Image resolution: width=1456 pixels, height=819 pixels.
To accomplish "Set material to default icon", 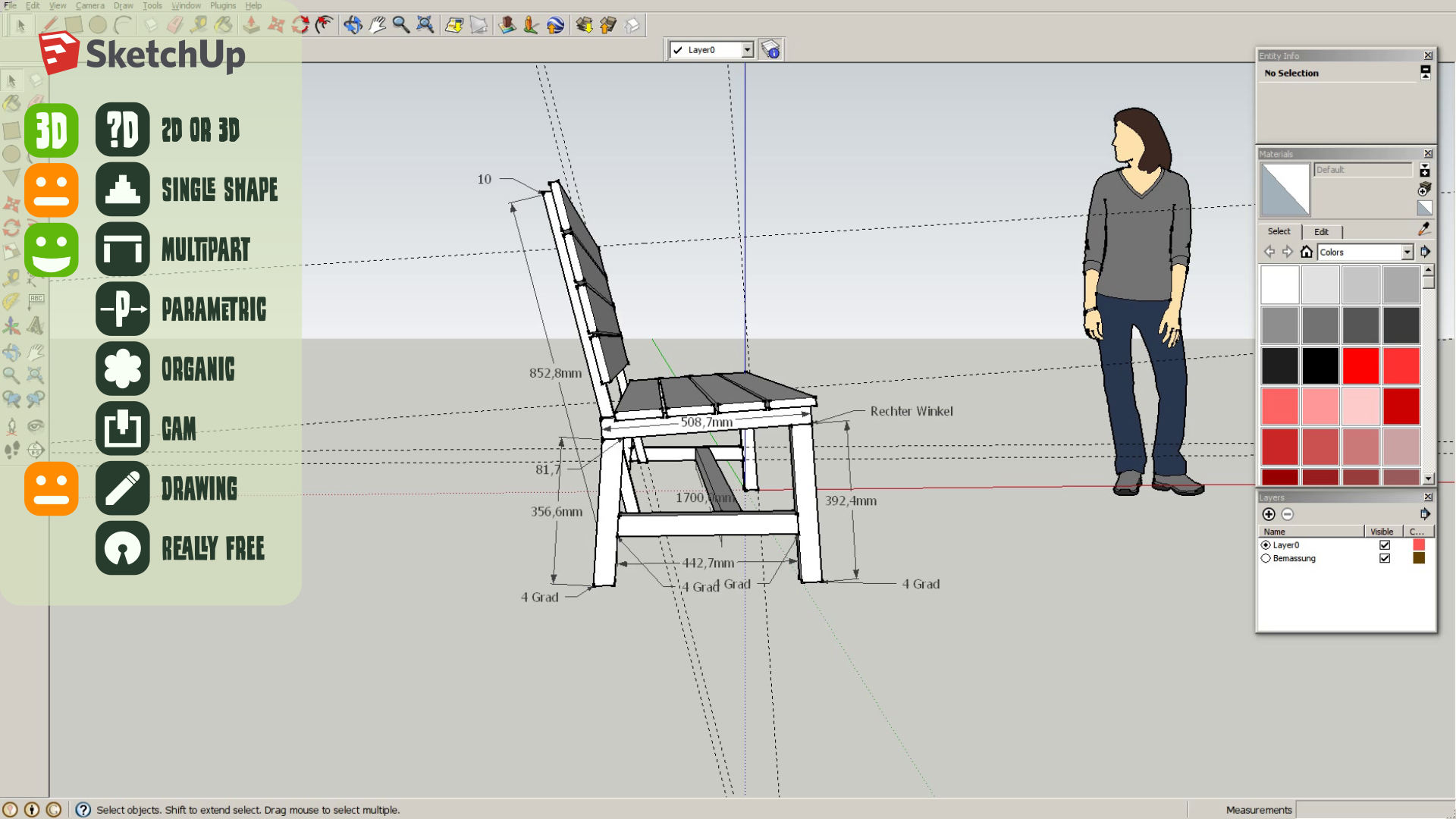I will click(1424, 208).
